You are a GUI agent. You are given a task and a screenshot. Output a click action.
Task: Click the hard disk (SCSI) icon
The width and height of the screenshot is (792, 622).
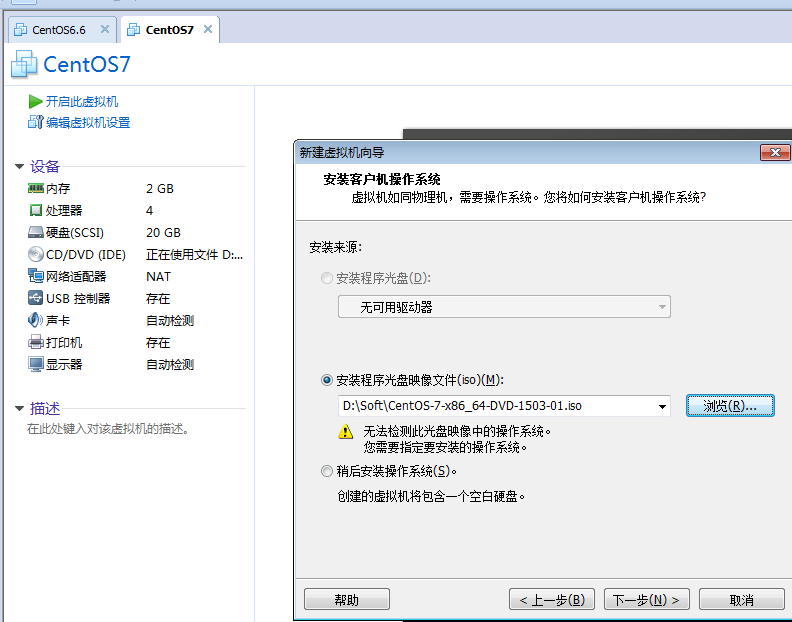pos(36,232)
